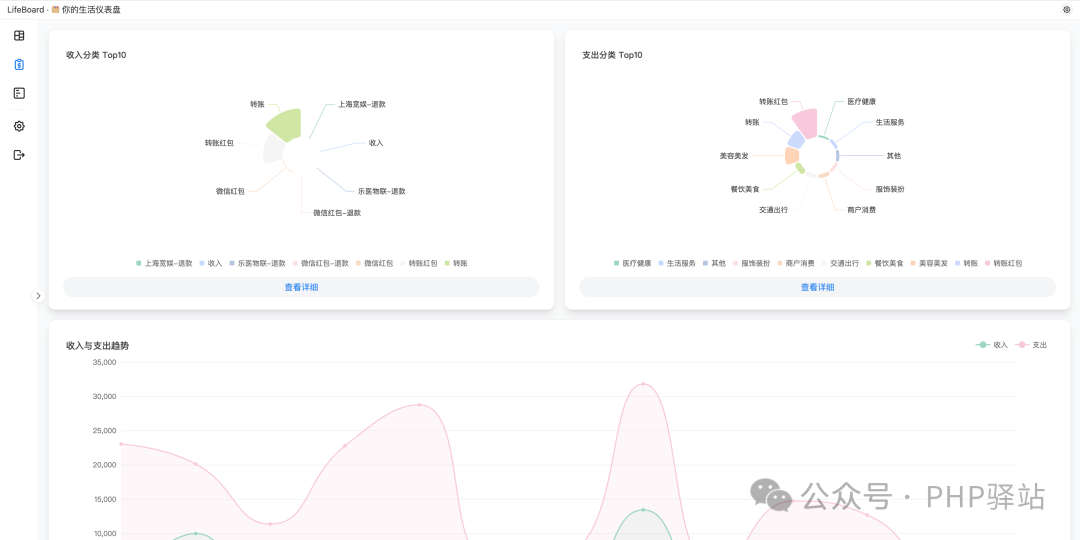Open the dashboard grid icon in sidebar
The width and height of the screenshot is (1080, 540).
click(x=19, y=36)
